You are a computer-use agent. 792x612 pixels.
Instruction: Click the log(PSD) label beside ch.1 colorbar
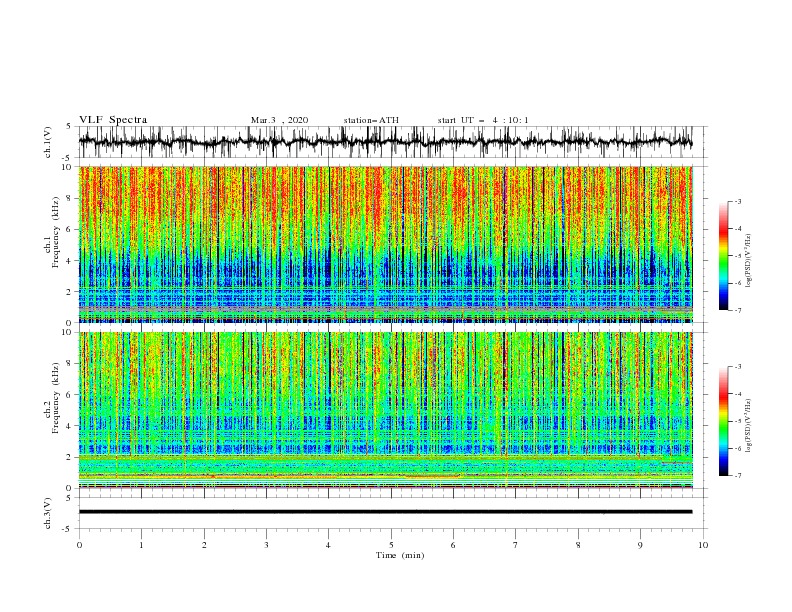click(x=748, y=261)
